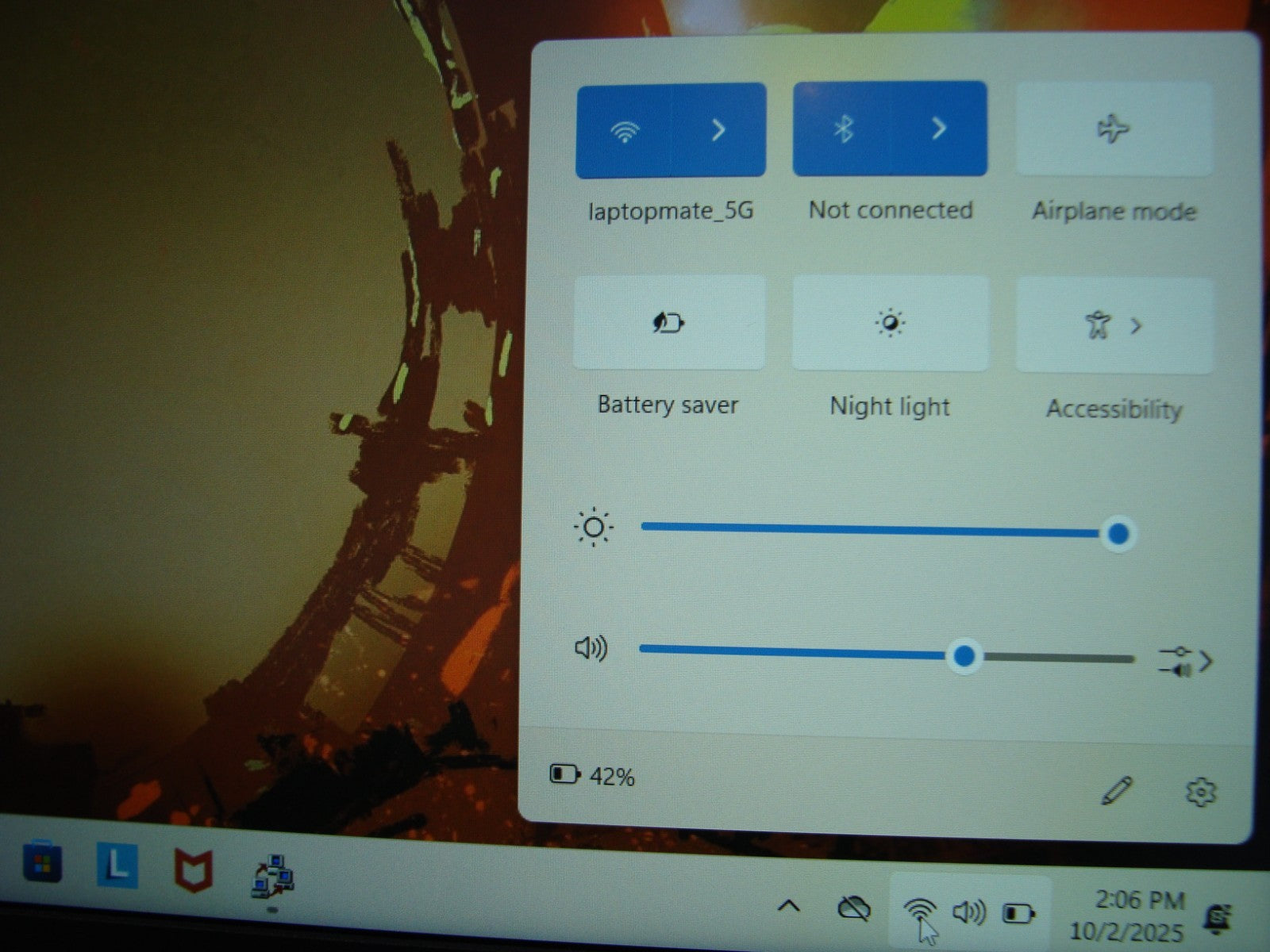Click the brightness slider handle
This screenshot has height=952, width=1270.
pos(1118,534)
